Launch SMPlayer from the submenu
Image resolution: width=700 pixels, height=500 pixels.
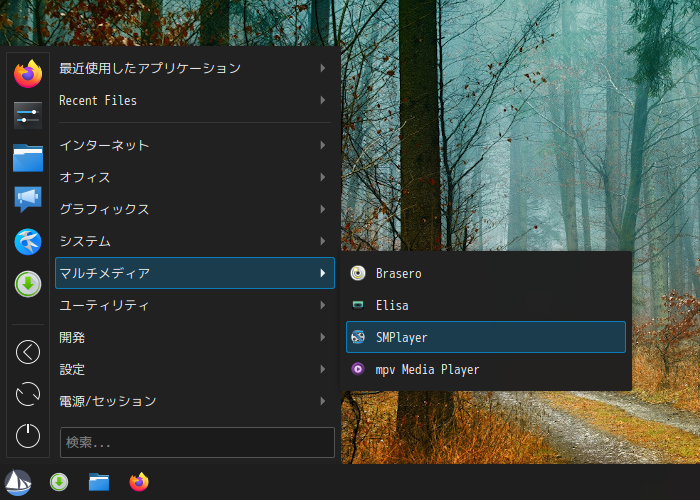tap(486, 337)
